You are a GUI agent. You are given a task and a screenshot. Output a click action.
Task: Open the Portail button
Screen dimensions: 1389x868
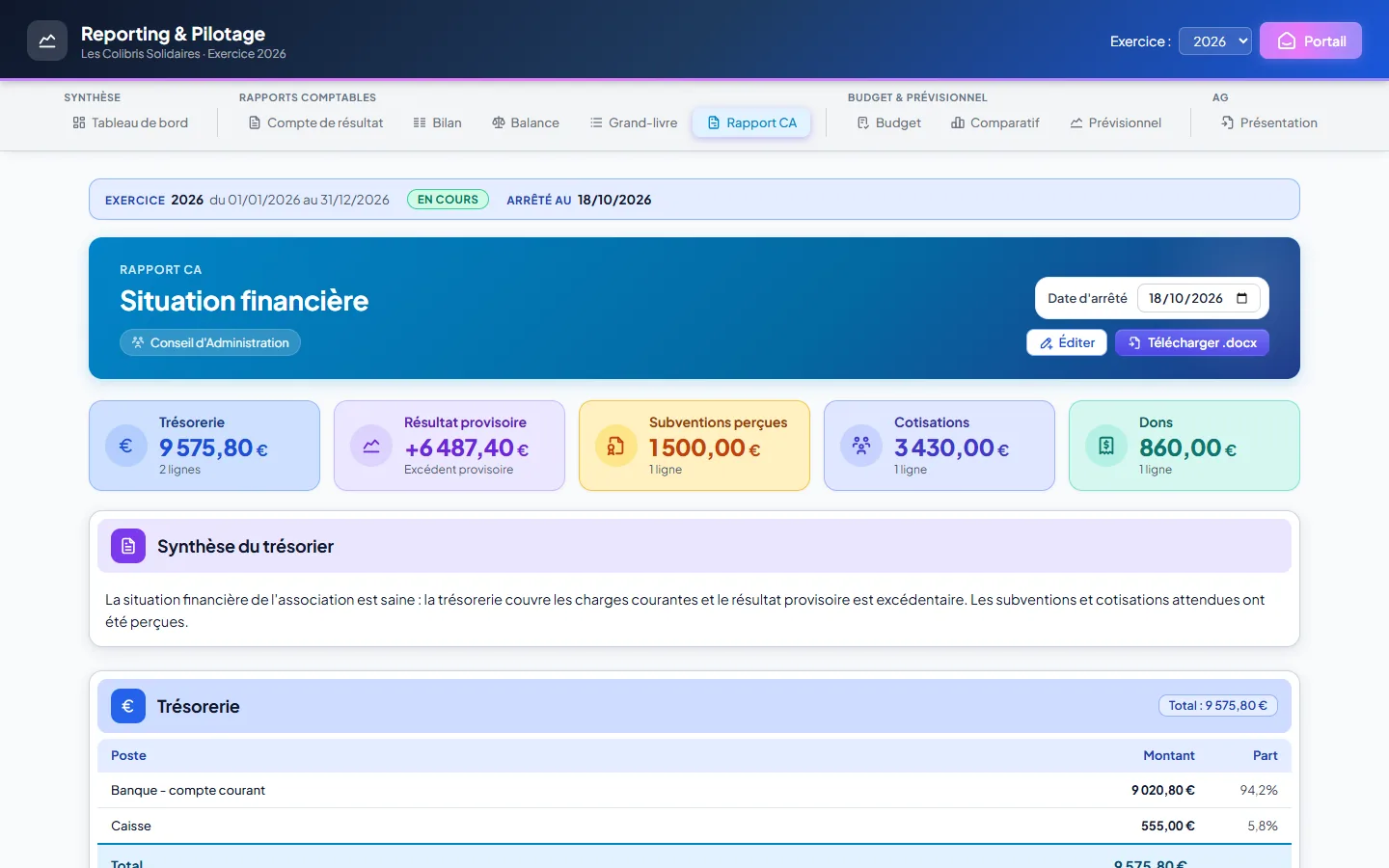pyautogui.click(x=1311, y=41)
